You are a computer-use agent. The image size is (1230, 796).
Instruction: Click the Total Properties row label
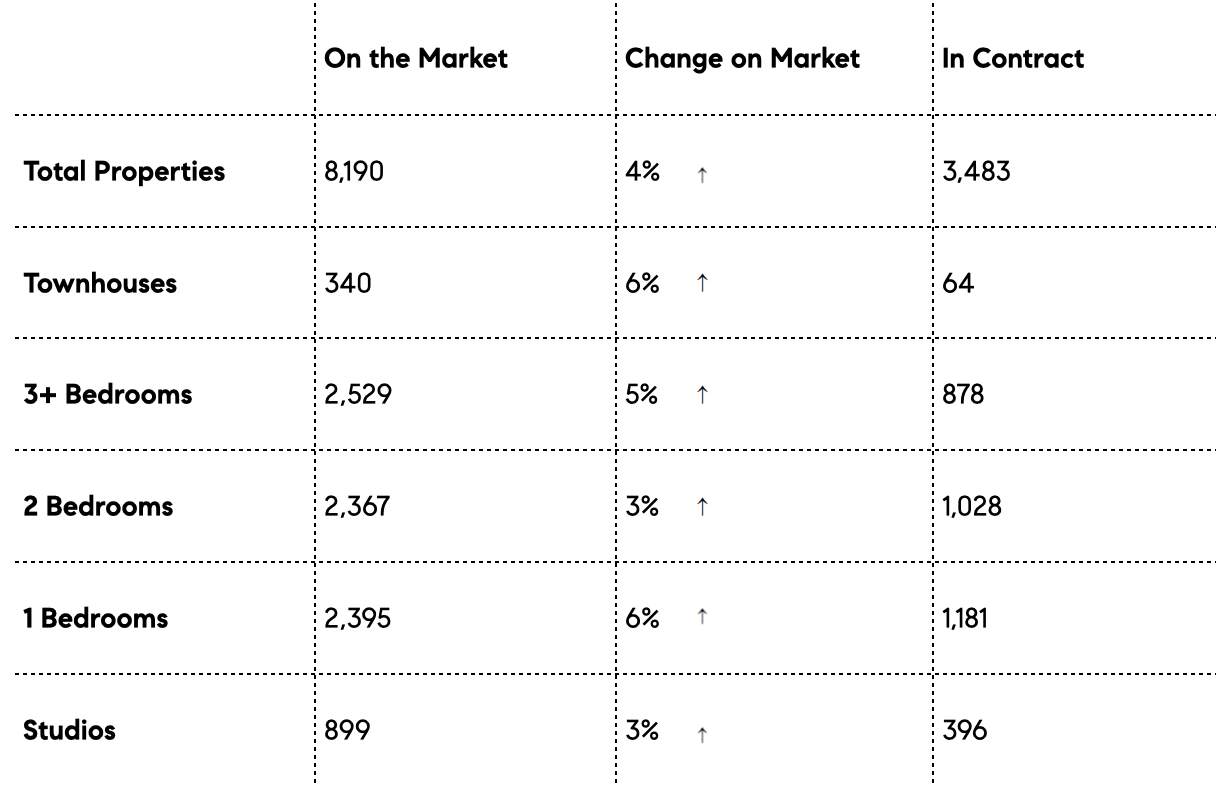coord(125,172)
